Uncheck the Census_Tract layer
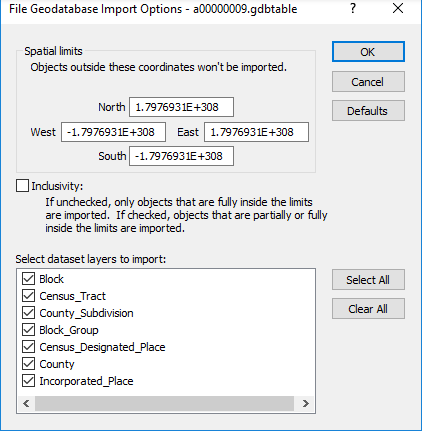 [x=28, y=296]
